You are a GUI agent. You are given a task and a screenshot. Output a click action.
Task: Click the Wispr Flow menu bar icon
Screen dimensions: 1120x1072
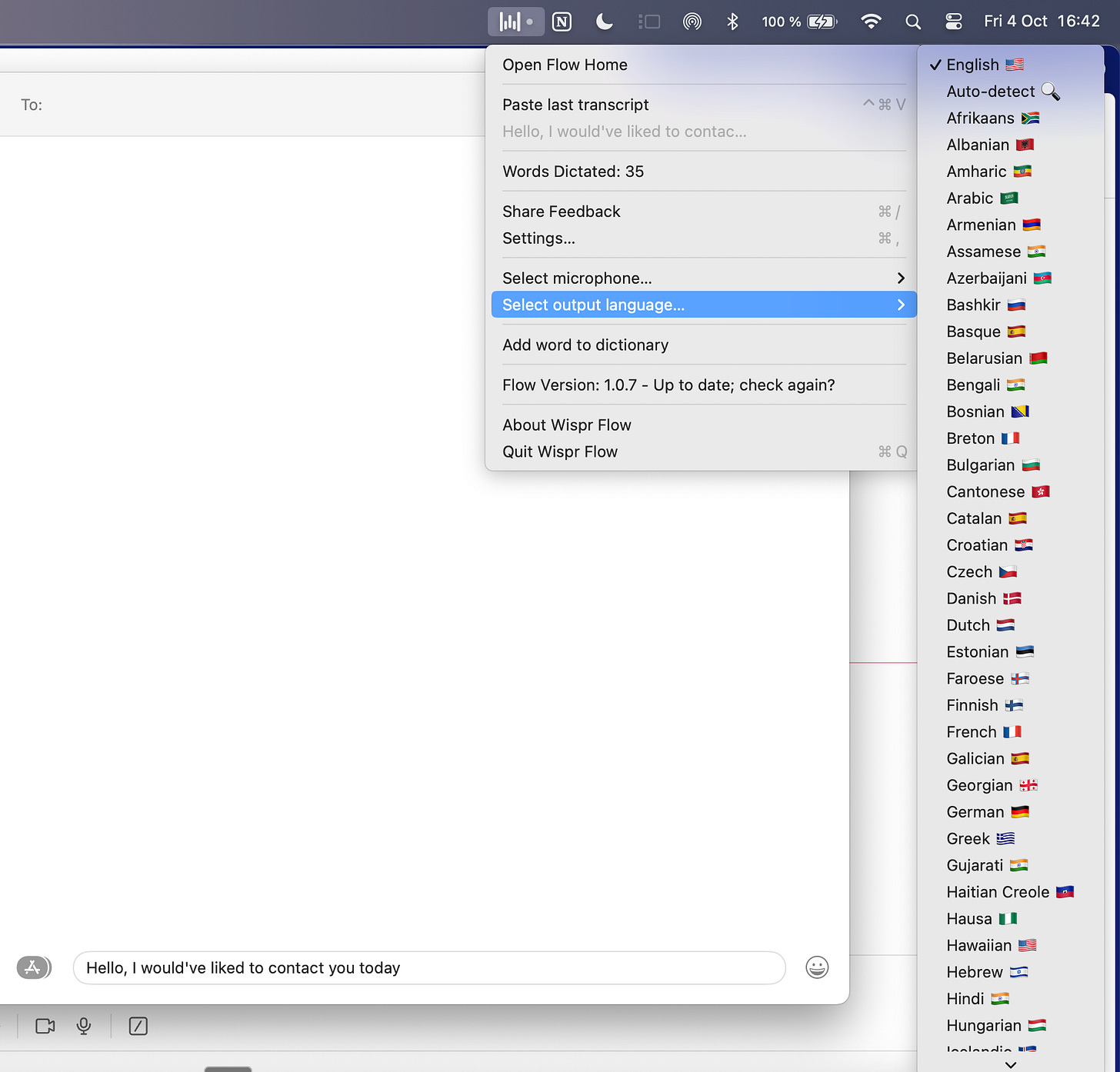tap(515, 22)
